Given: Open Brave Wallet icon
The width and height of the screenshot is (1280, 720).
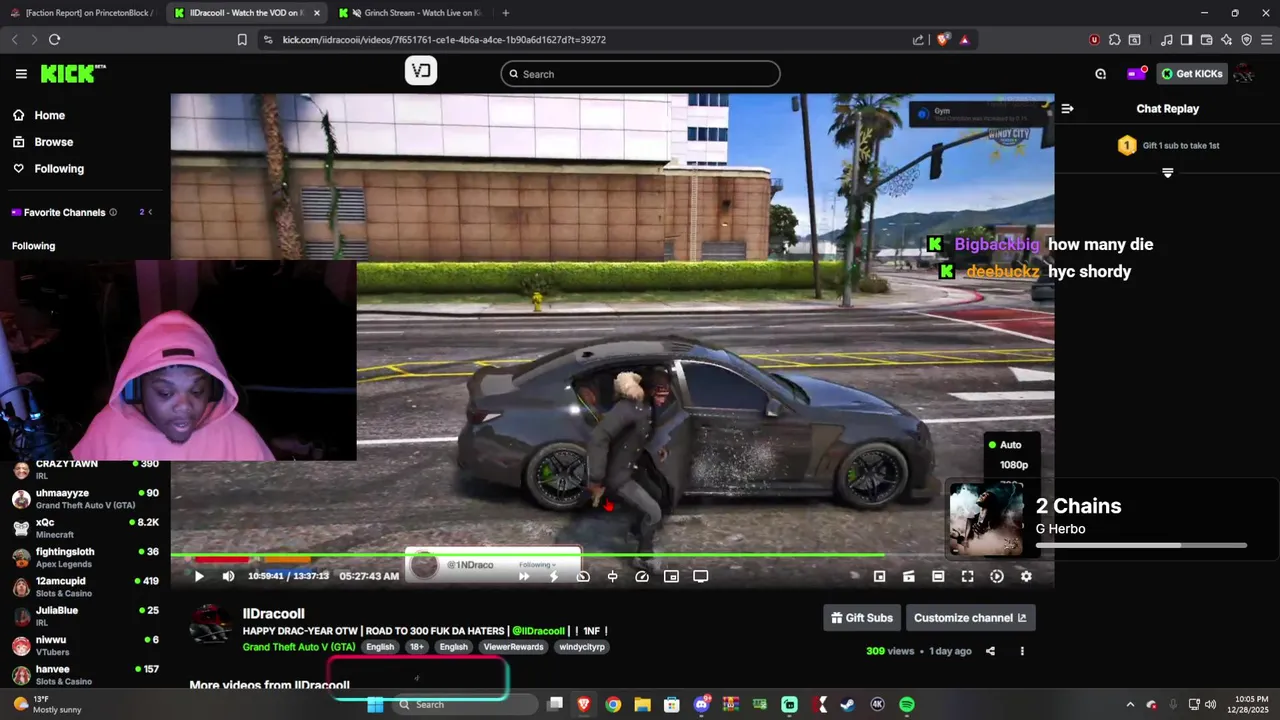Looking at the screenshot, I should point(1206,40).
